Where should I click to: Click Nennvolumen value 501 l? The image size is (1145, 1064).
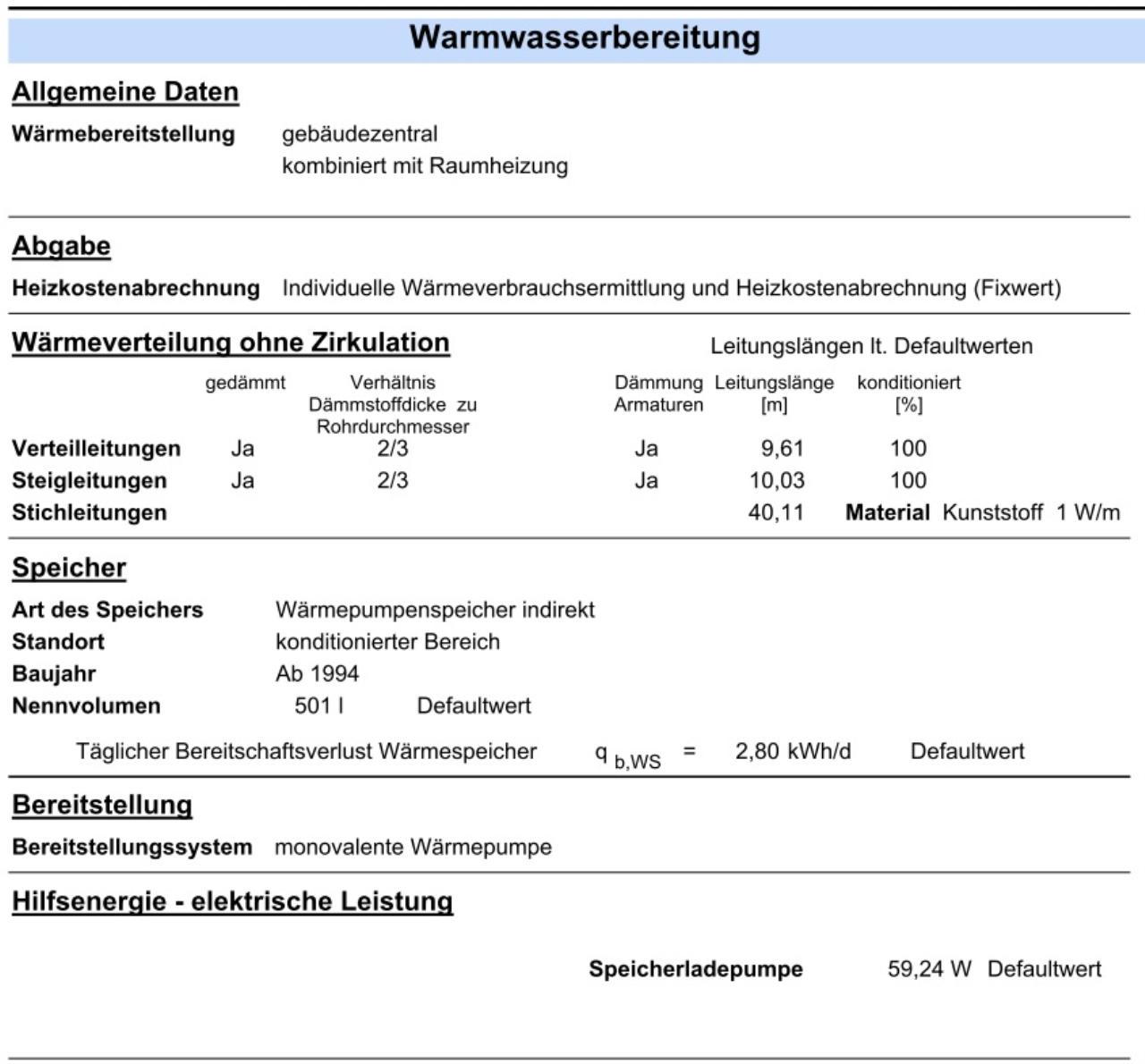pos(319,705)
